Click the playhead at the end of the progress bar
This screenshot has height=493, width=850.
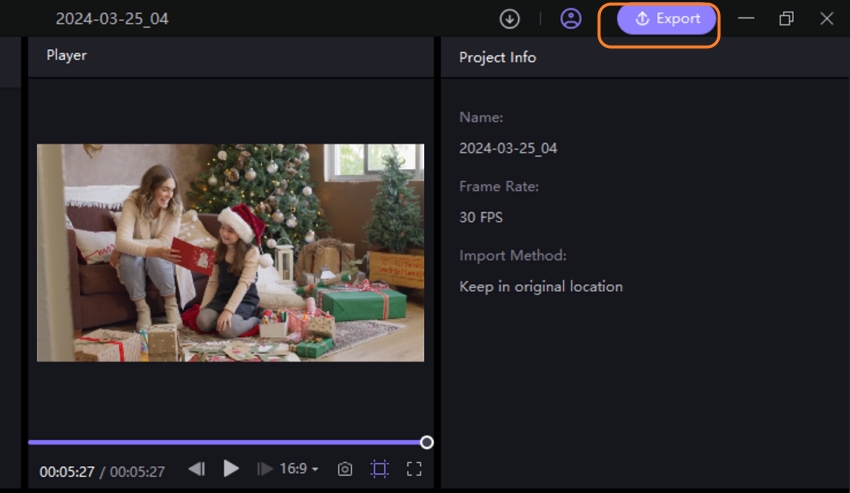pyautogui.click(x=427, y=443)
